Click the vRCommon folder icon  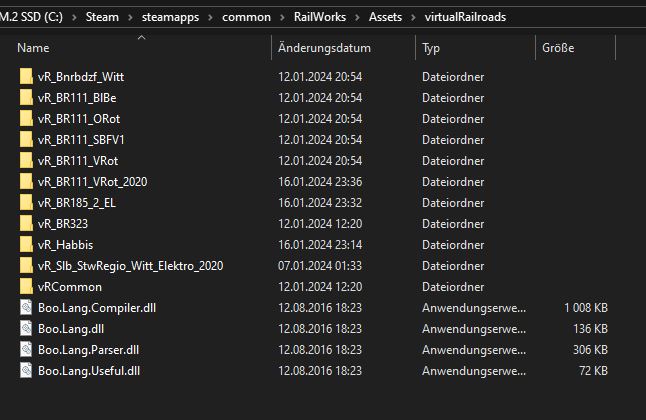pos(26,287)
